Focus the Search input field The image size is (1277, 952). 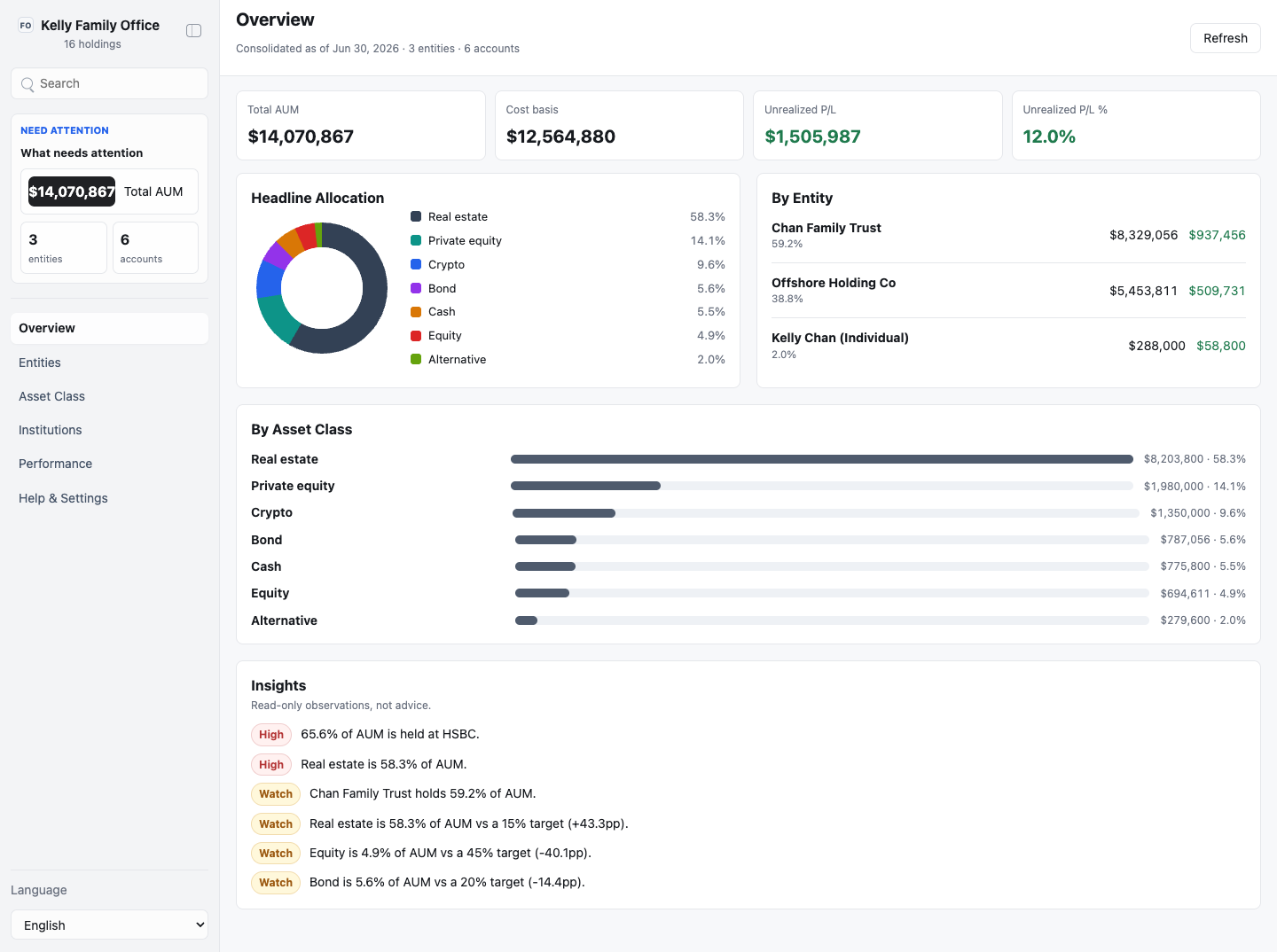coord(109,83)
